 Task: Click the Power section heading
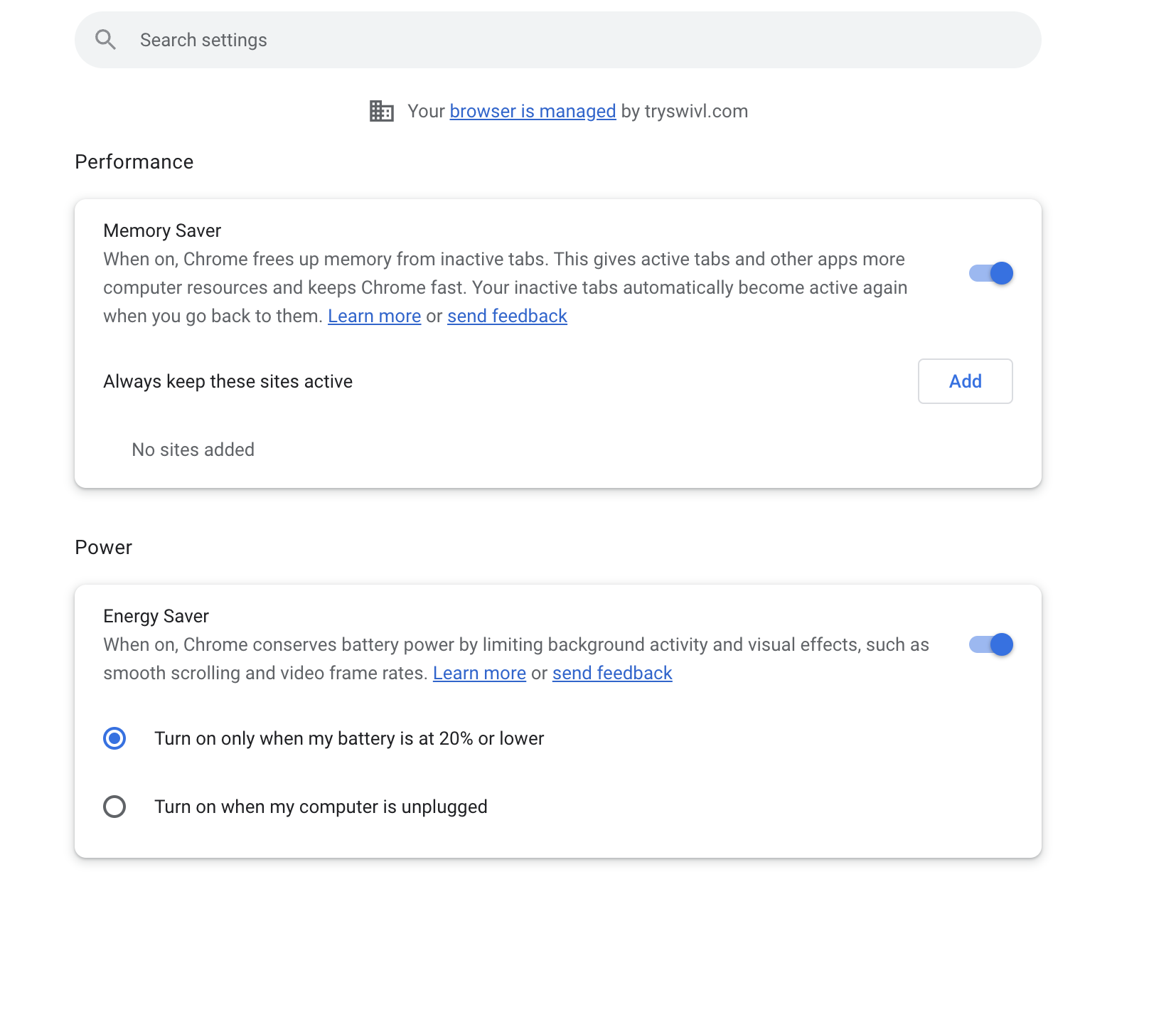click(x=103, y=548)
